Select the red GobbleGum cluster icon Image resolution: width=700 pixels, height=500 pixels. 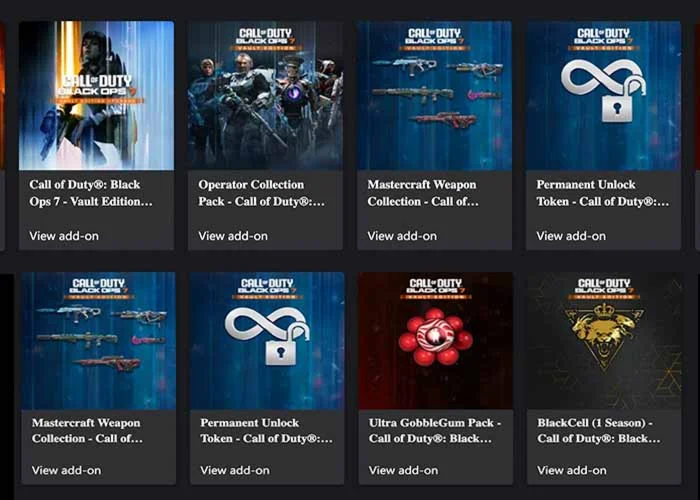click(x=435, y=336)
